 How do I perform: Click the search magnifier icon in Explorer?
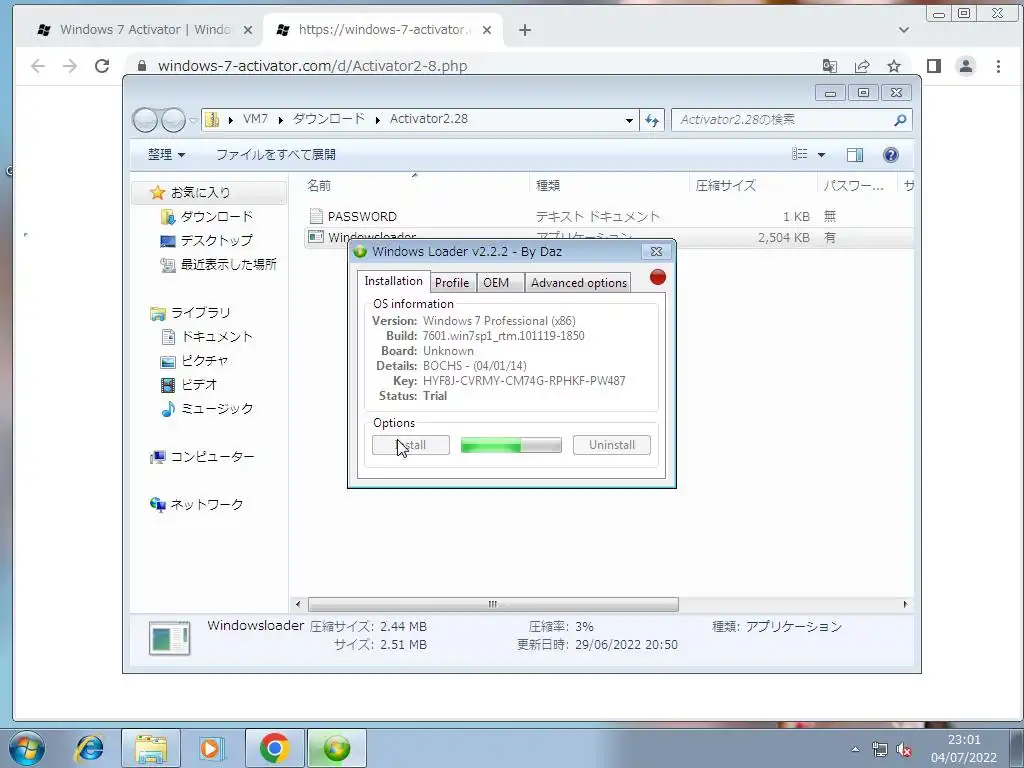point(900,120)
